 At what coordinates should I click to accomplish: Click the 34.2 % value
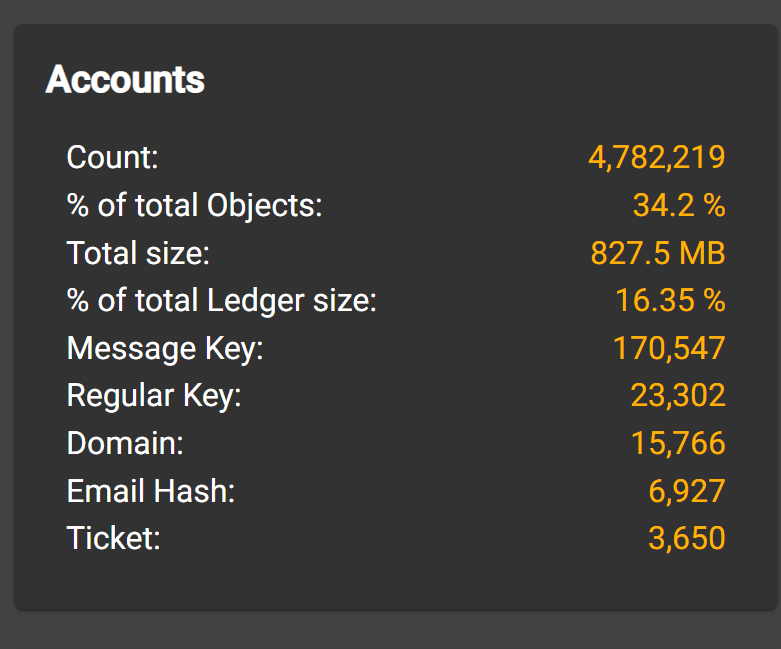tap(679, 205)
